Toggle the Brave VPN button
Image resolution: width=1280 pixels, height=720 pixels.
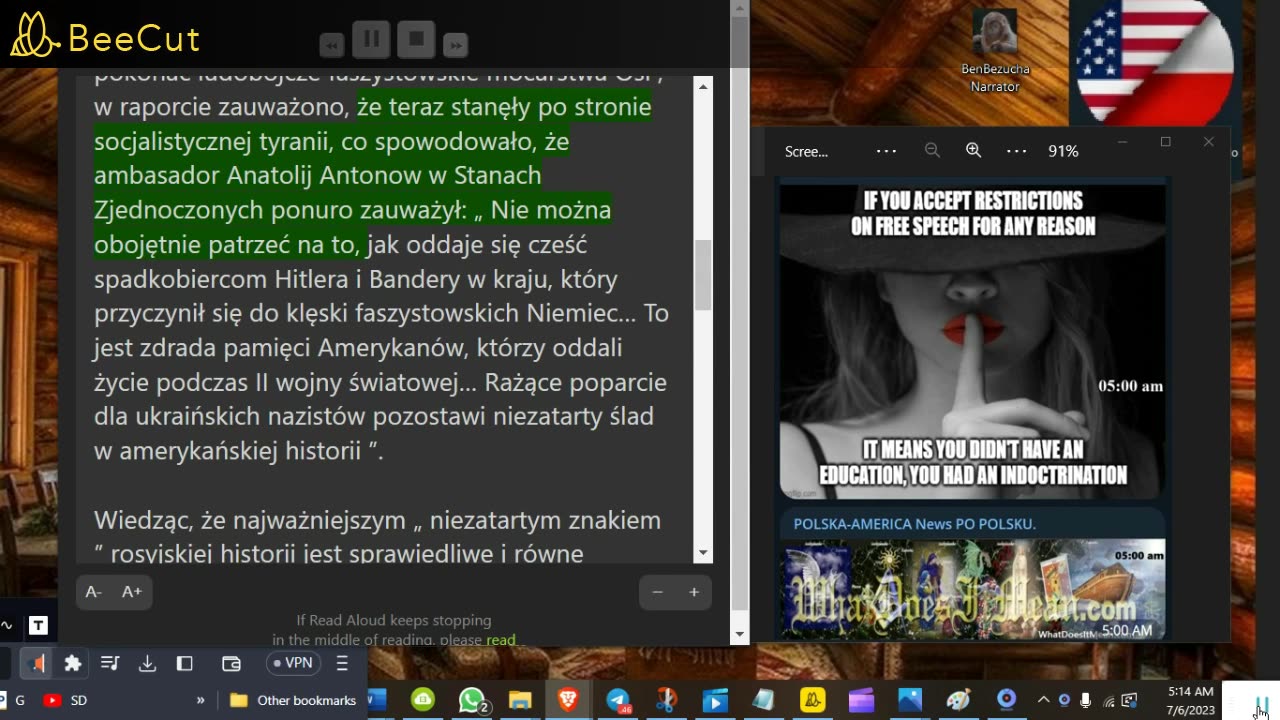point(293,663)
